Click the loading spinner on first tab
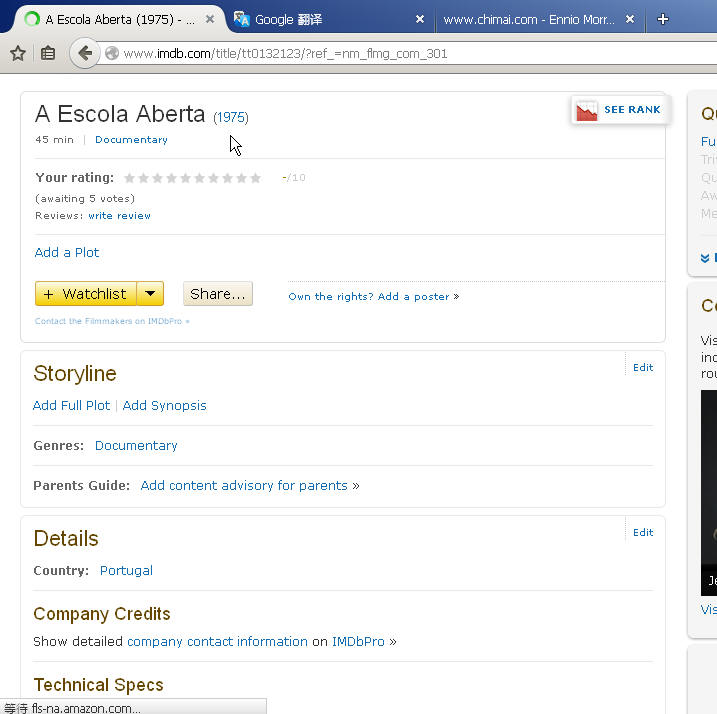The image size is (717, 714). [x=32, y=19]
